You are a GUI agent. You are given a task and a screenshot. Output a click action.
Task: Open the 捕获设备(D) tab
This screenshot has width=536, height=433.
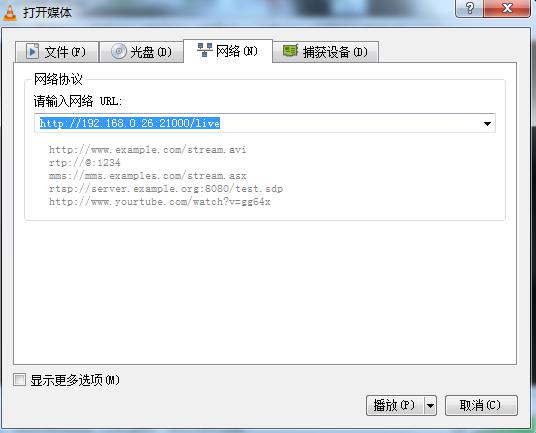pos(325,52)
